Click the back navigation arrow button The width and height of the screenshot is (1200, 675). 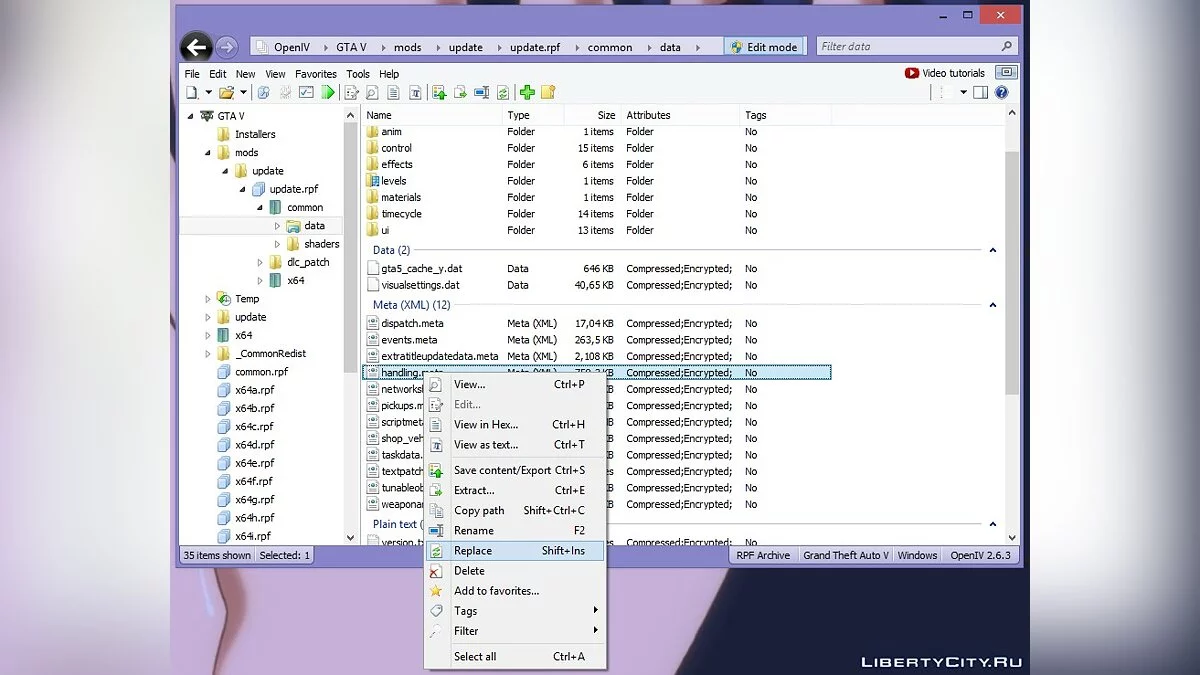tap(196, 47)
